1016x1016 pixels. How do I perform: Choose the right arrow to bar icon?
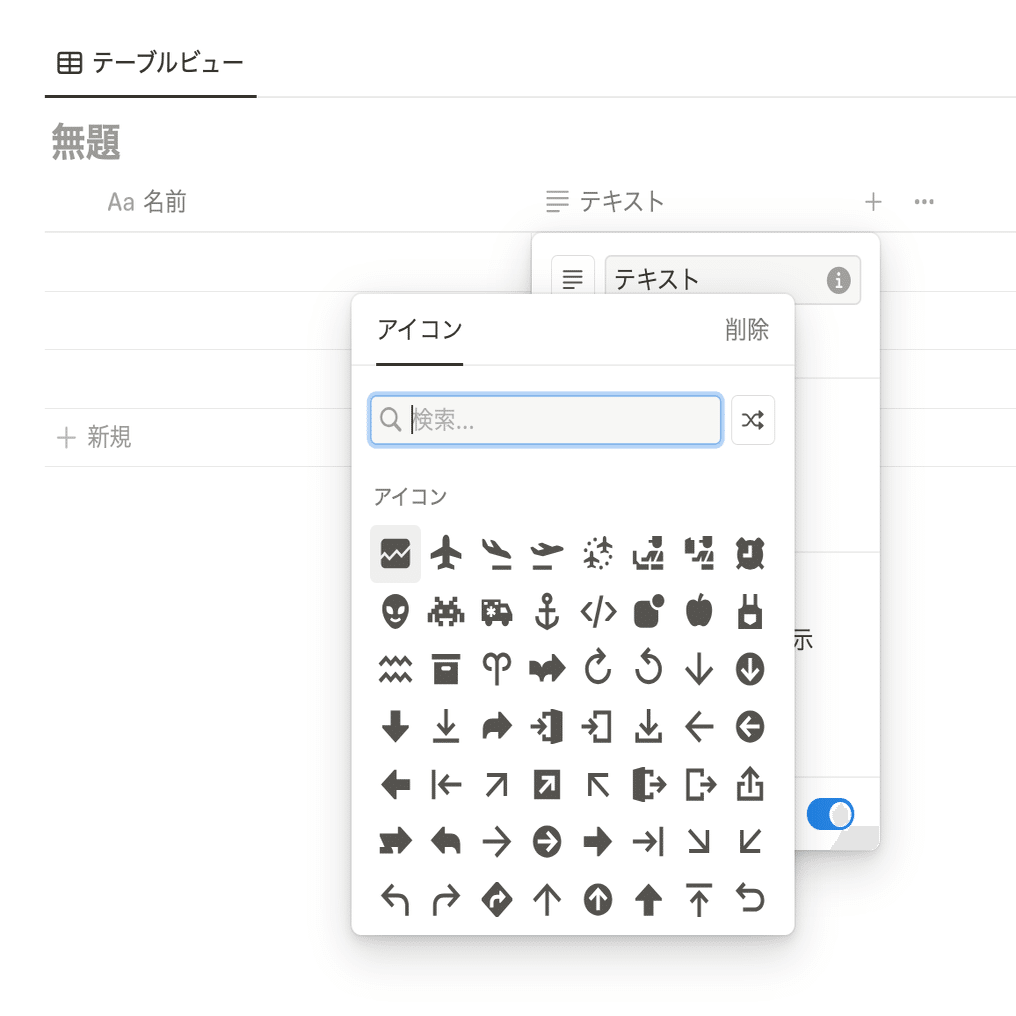(649, 842)
